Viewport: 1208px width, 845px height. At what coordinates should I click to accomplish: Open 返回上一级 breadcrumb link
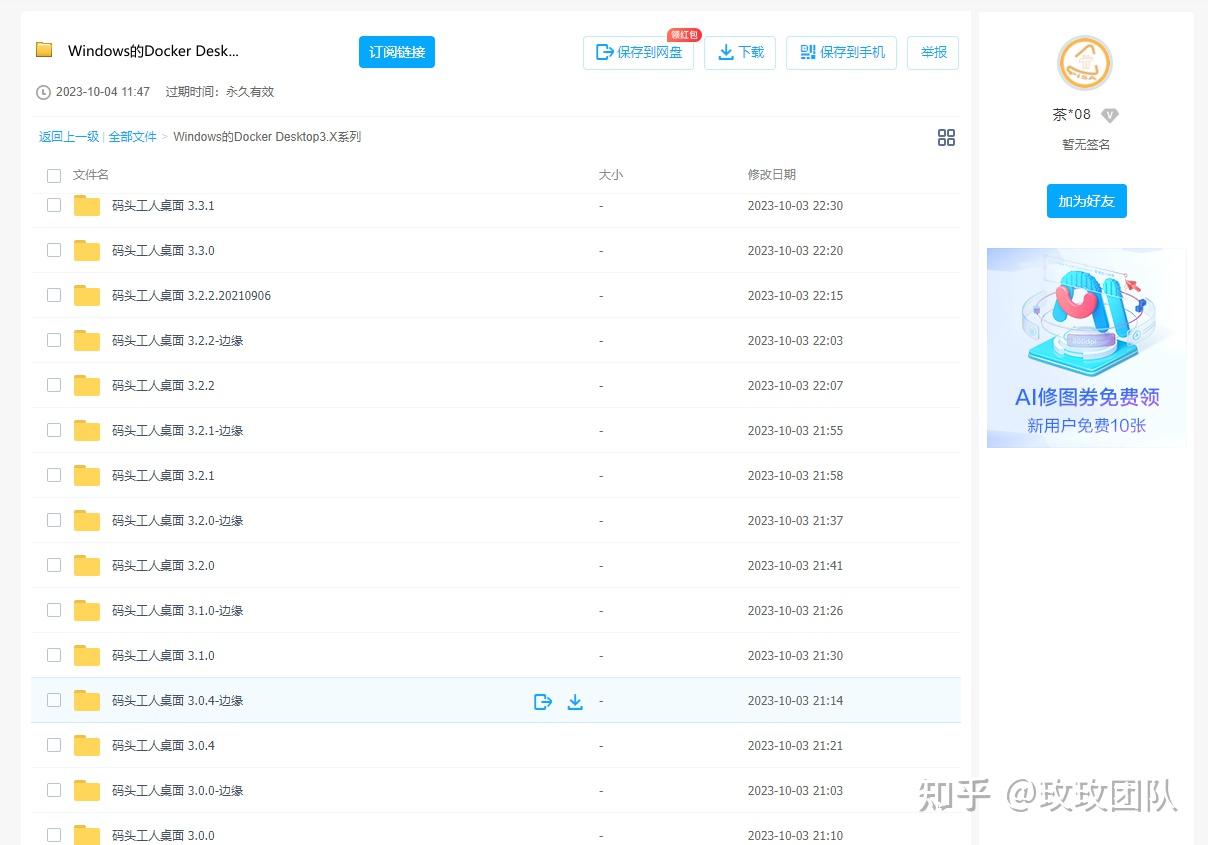tap(68, 137)
